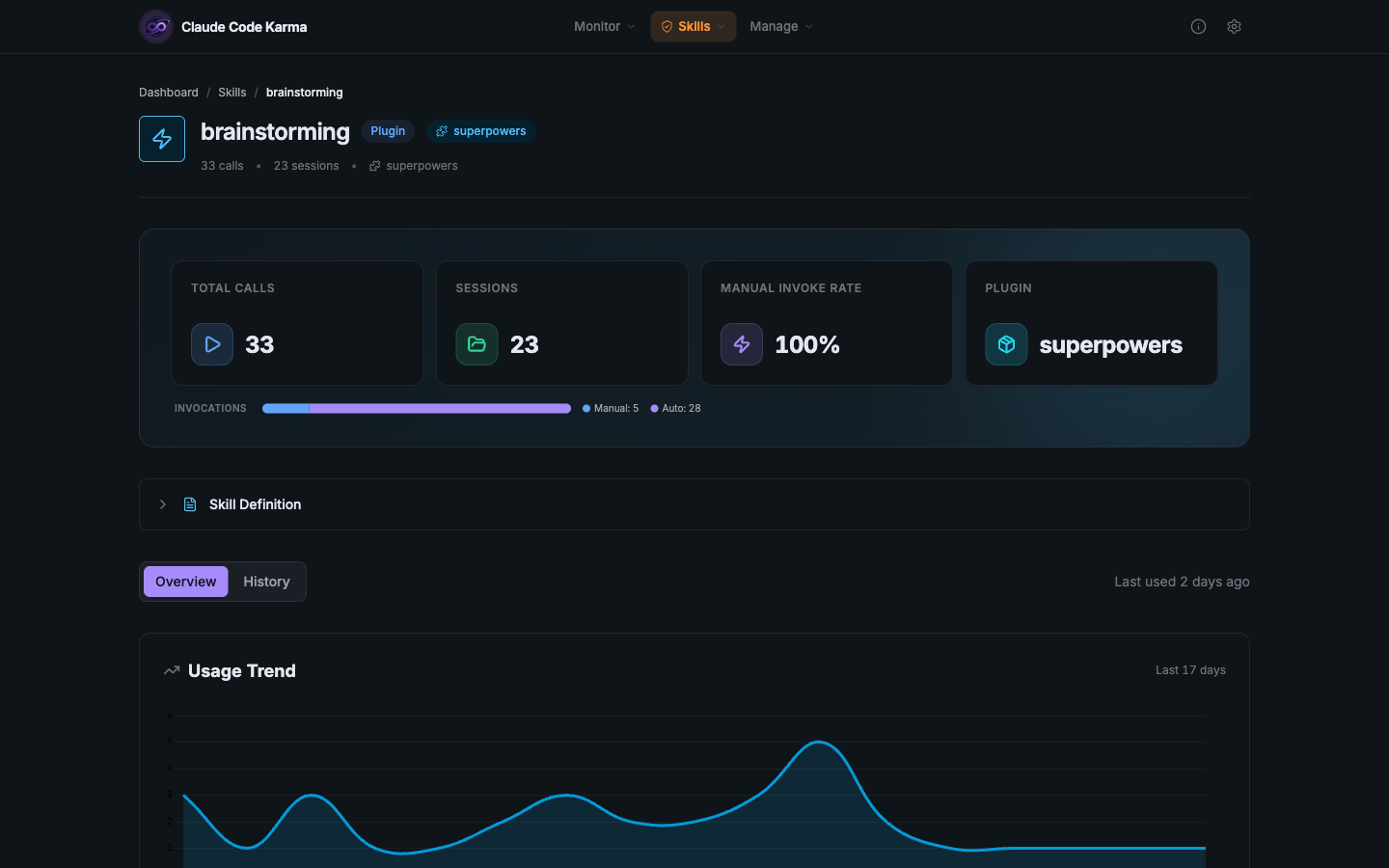Click the Manual Invoke Rate bolt icon
Screen dimensions: 1389x868
[x=742, y=344]
